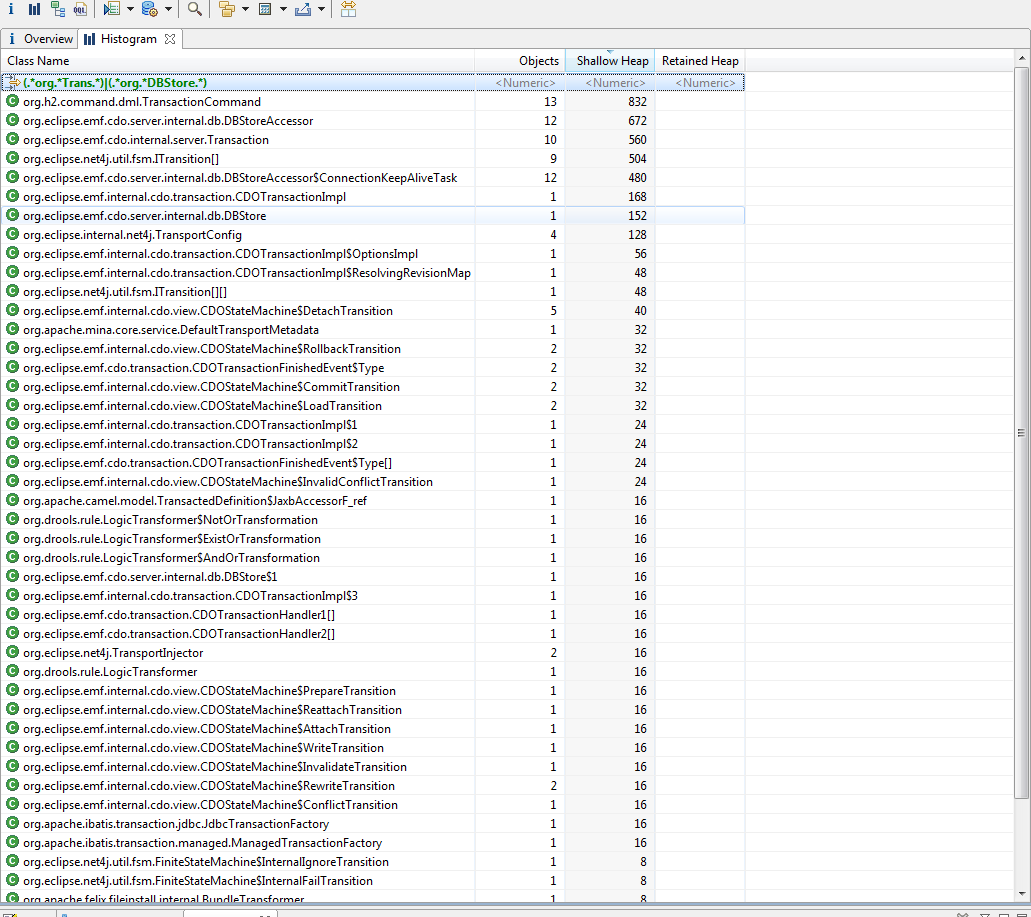1031x917 pixels.
Task: Select the CDOStateMachine$RollbackTransition row
Action: pyautogui.click(x=373, y=349)
